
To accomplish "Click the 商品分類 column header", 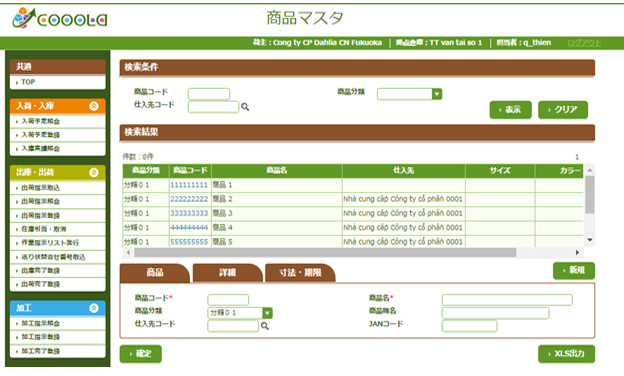I will [x=146, y=171].
